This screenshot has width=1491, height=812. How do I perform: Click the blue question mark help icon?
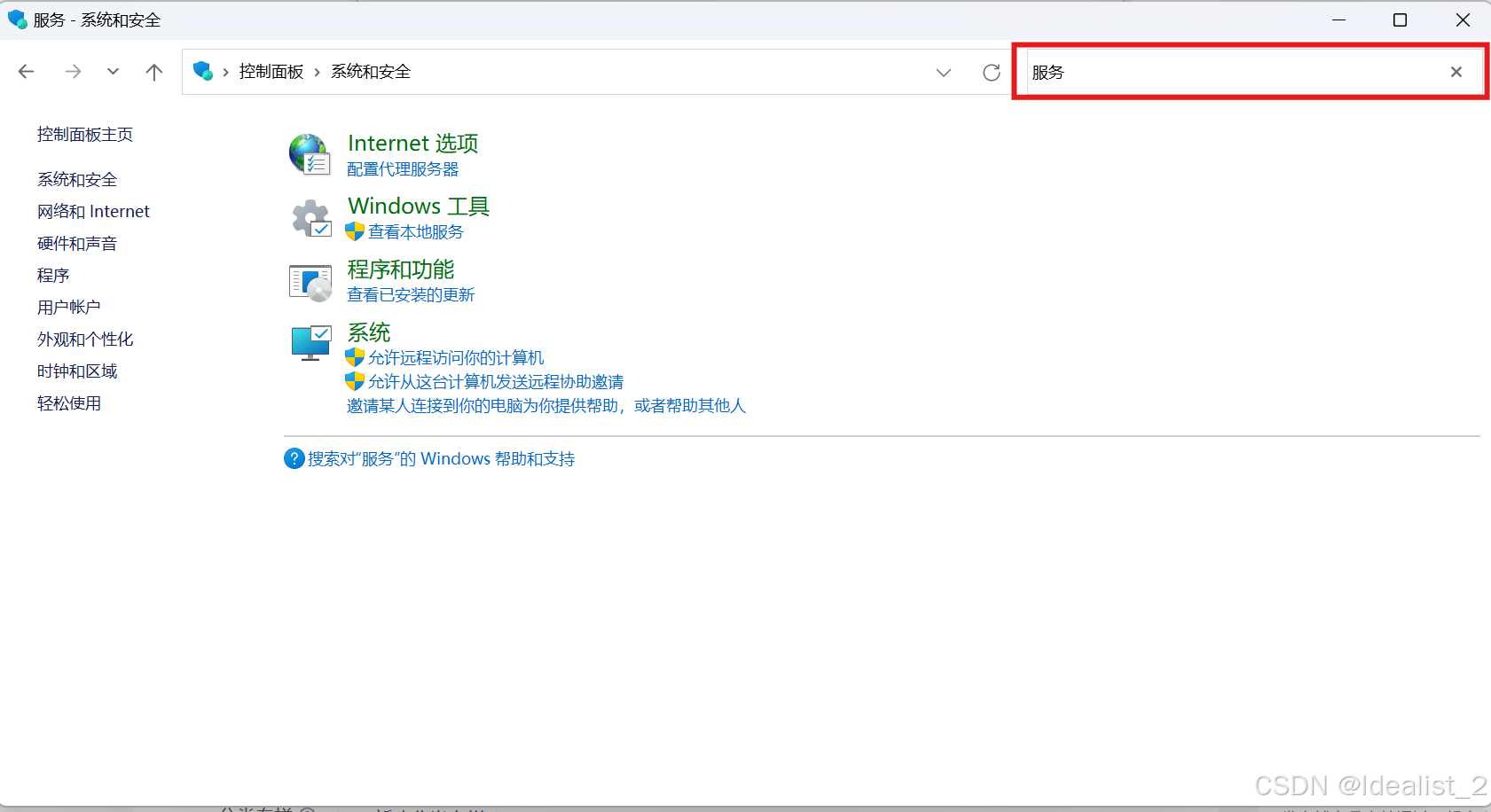click(x=294, y=458)
